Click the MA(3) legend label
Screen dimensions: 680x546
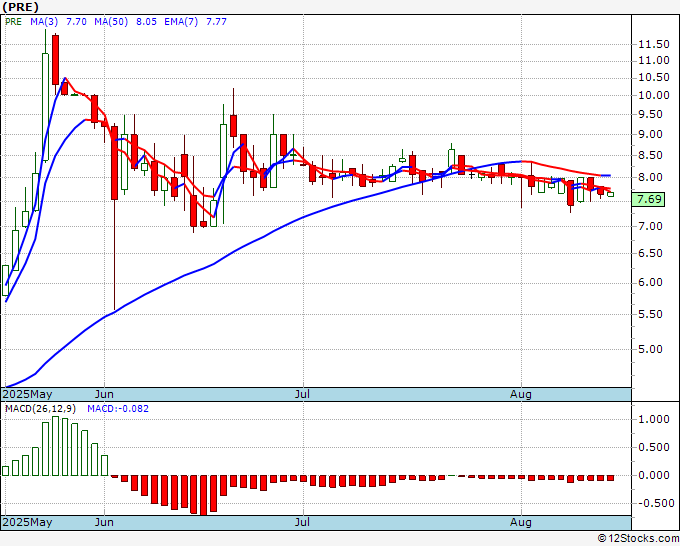[45, 22]
